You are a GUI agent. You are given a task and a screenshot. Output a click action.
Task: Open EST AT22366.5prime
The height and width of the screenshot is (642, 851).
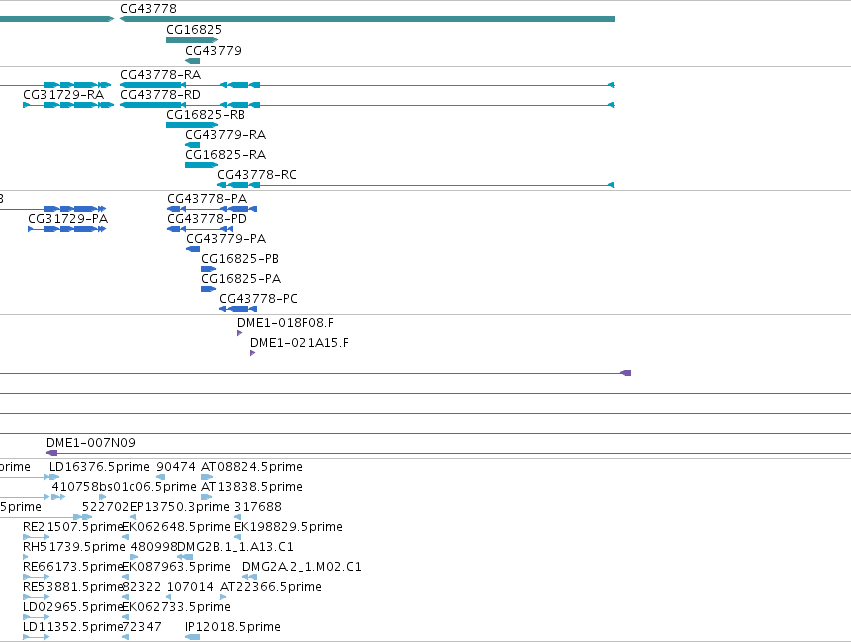[271, 587]
